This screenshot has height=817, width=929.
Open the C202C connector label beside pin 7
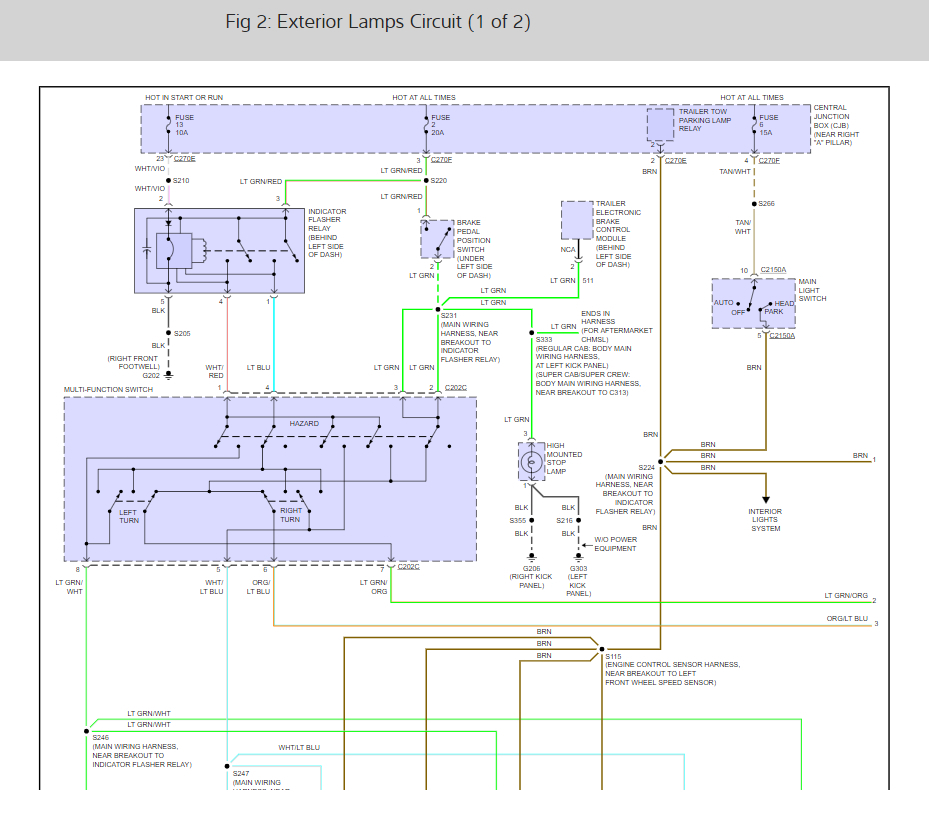pyautogui.click(x=408, y=566)
